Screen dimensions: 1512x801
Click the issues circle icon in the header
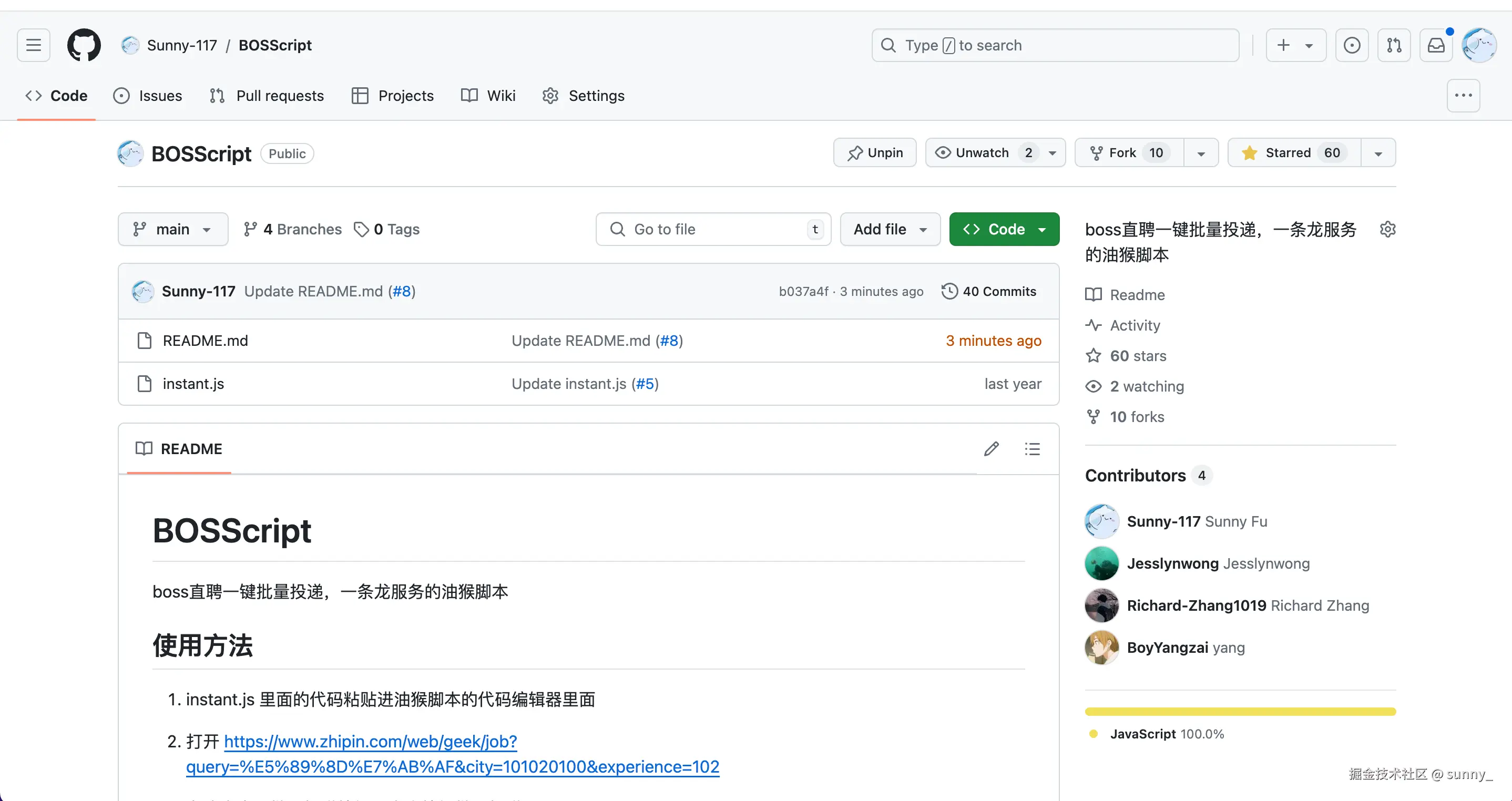click(x=1352, y=45)
